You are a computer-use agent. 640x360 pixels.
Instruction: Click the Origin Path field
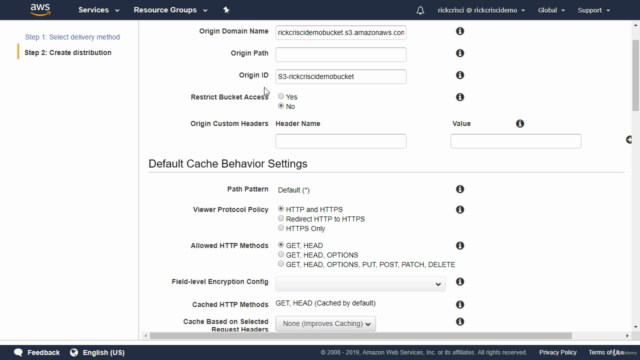tap(341, 55)
